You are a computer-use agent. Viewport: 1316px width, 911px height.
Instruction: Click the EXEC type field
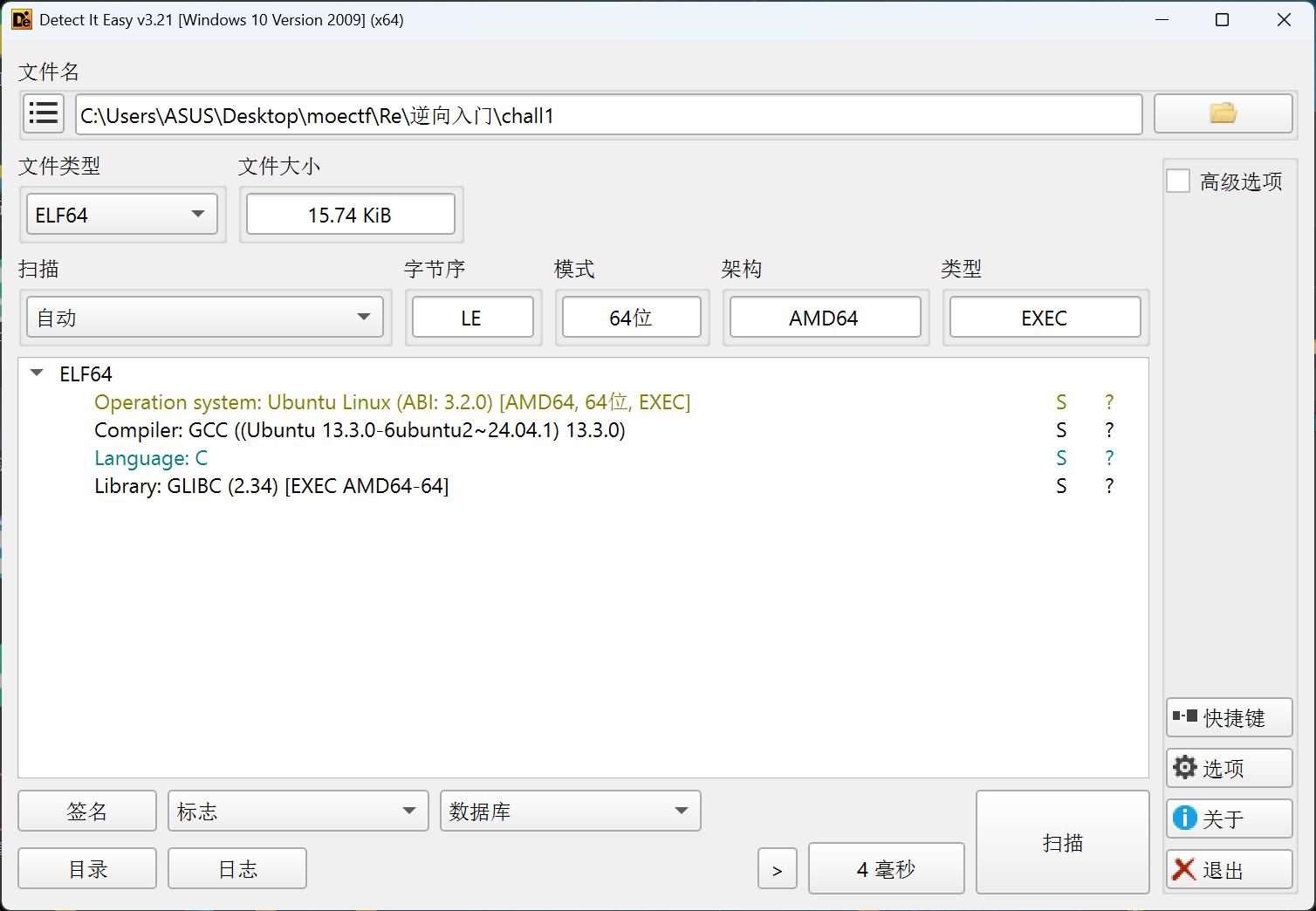click(1045, 317)
